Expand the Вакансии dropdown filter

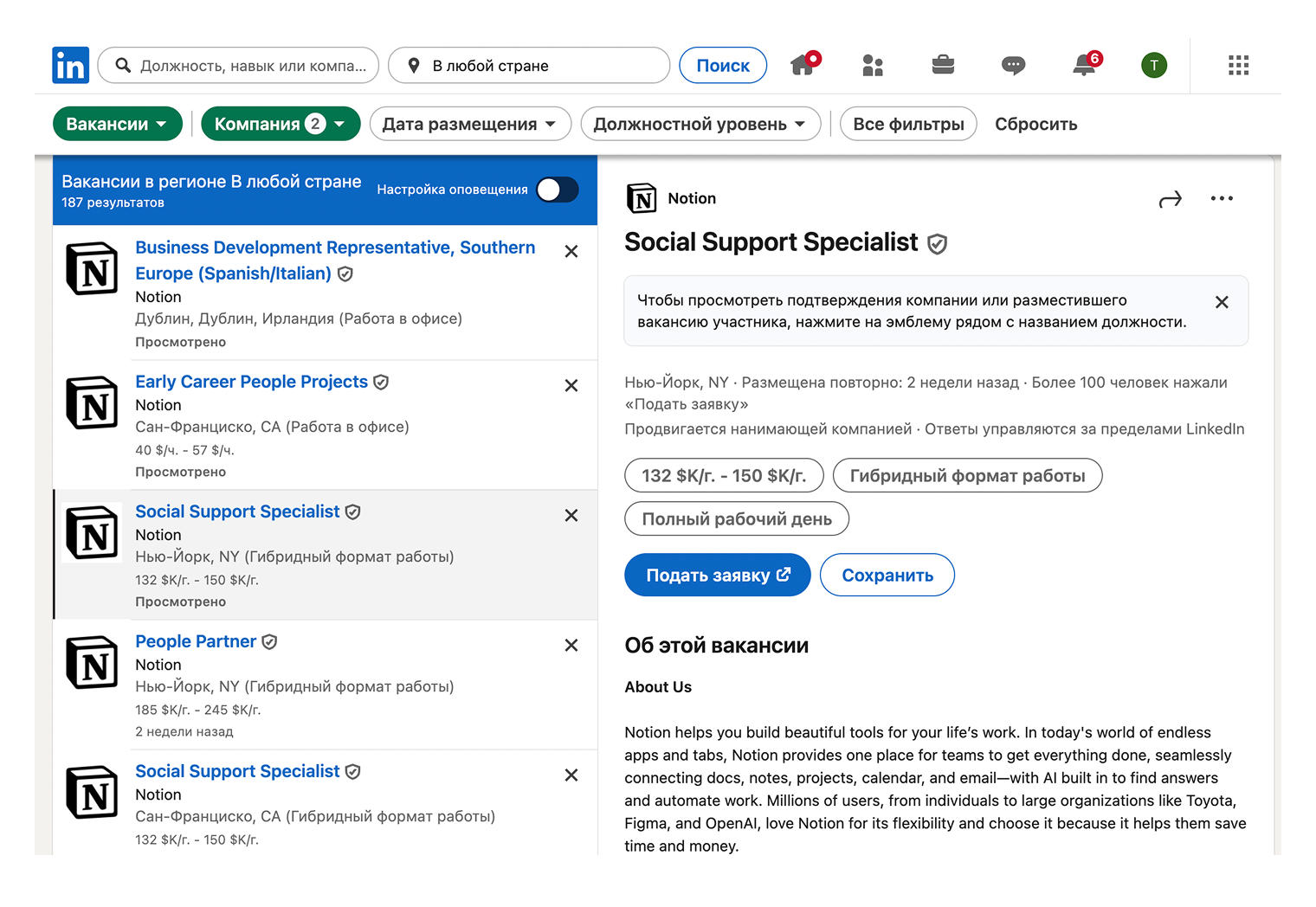click(x=117, y=124)
